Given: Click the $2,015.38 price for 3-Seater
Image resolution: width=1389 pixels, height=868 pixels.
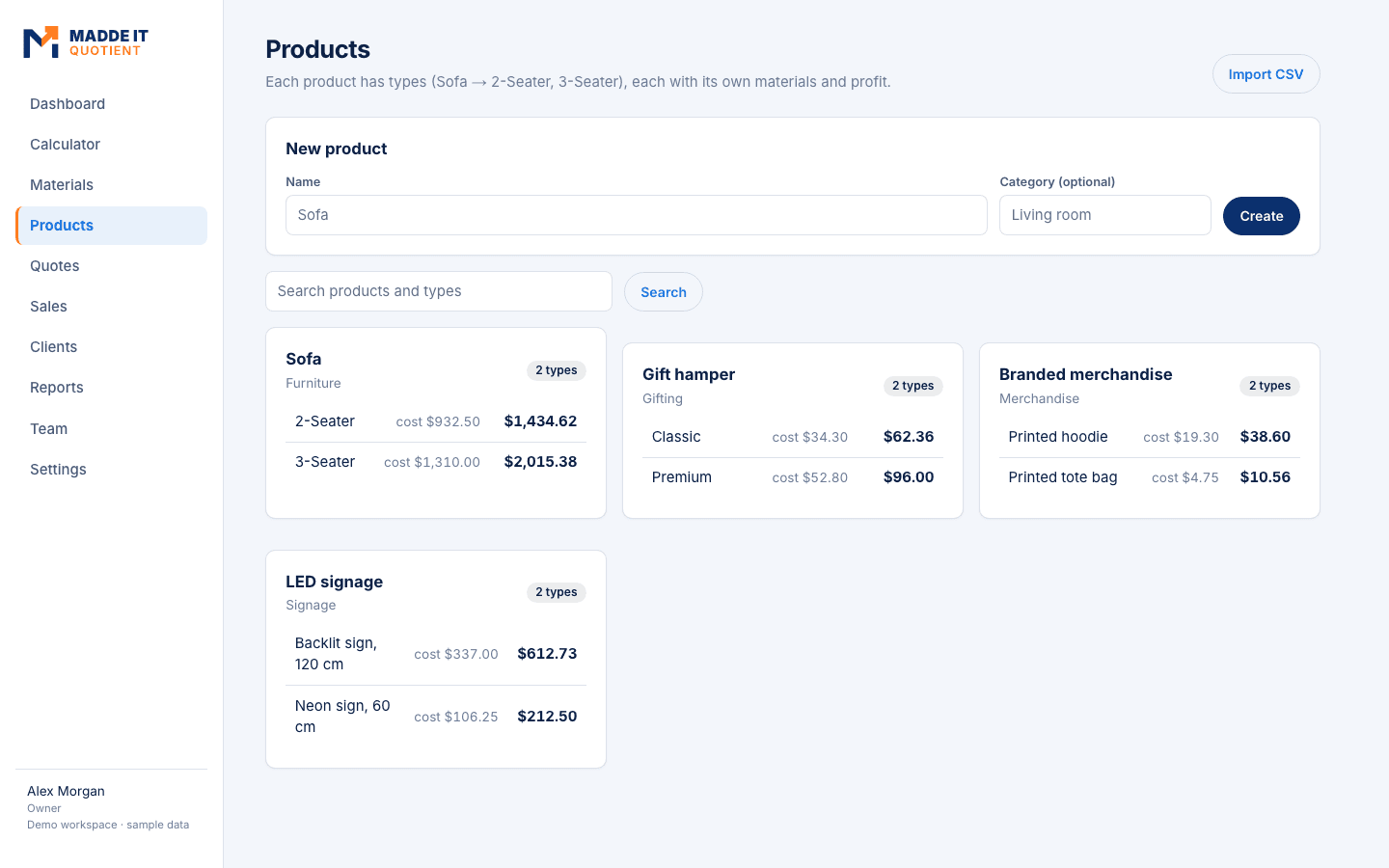Looking at the screenshot, I should point(540,462).
